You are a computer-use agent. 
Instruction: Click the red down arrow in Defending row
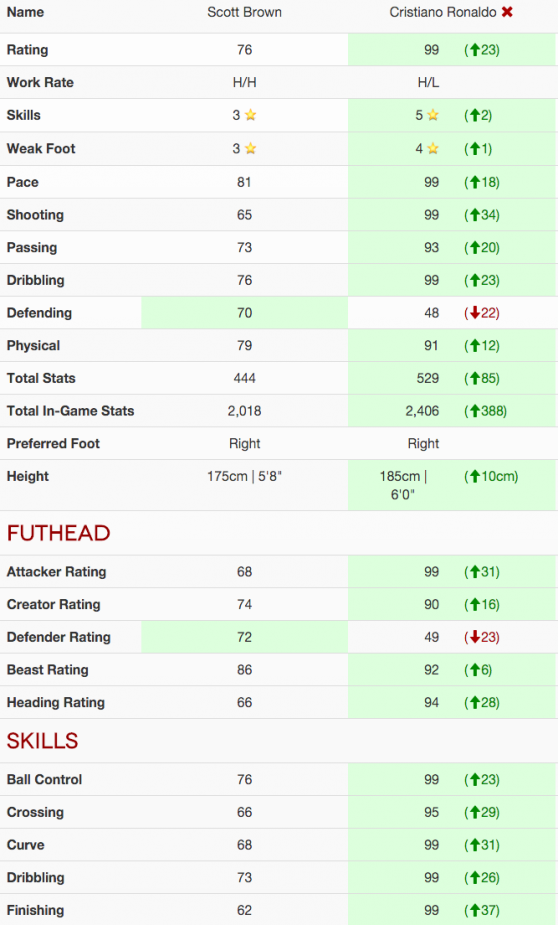pos(474,313)
